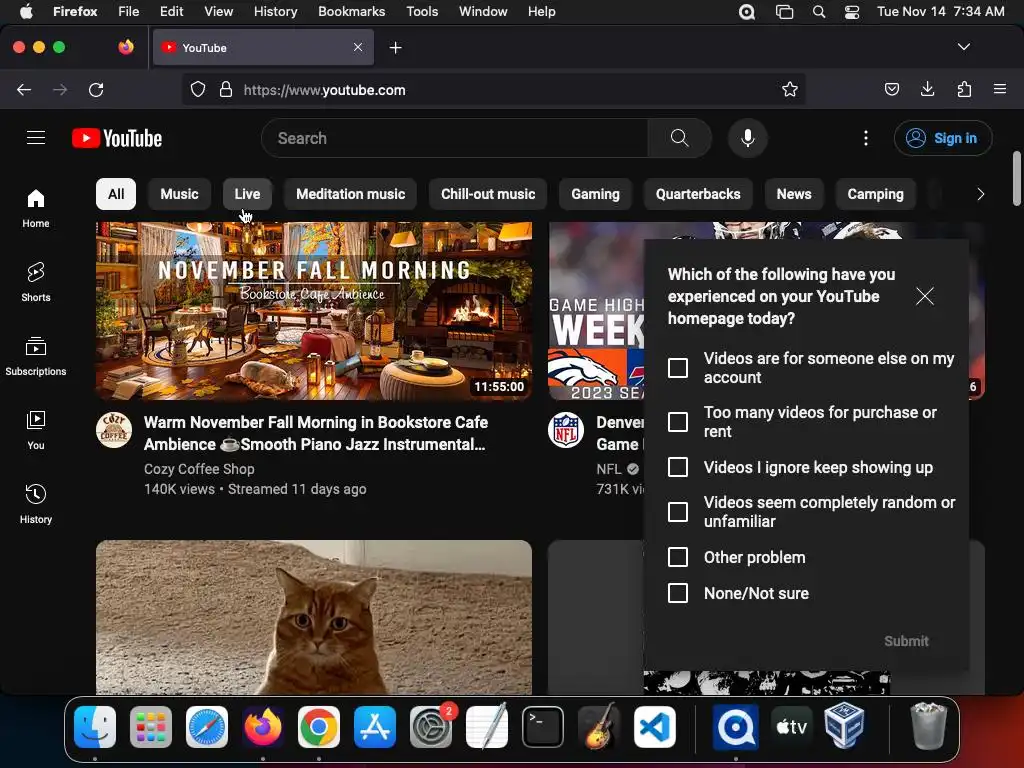
Task: Open the YouTube hamburger guide menu
Action: [36, 138]
